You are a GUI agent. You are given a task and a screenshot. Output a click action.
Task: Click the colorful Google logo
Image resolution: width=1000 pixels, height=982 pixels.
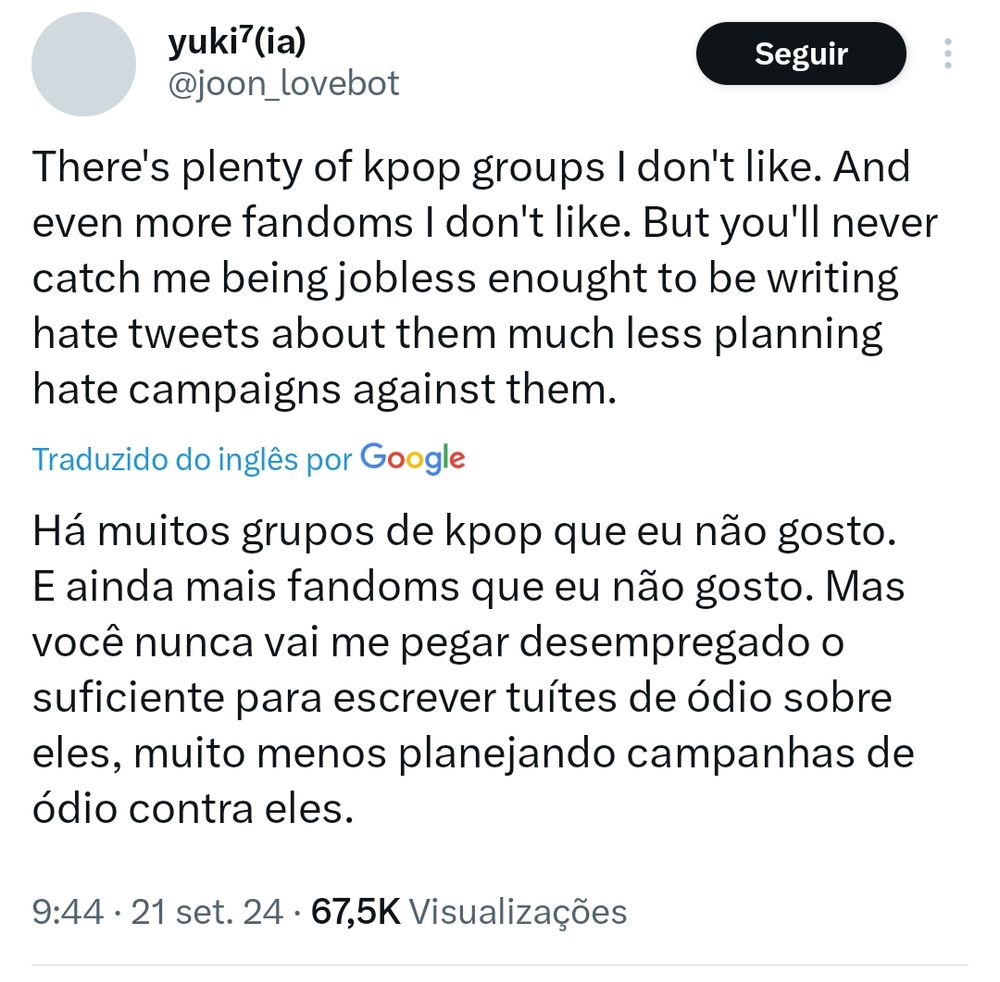(413, 458)
